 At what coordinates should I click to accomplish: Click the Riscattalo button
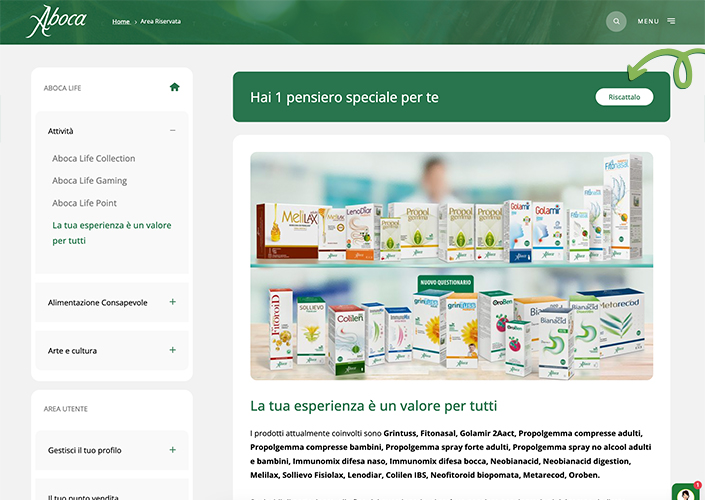click(x=624, y=97)
